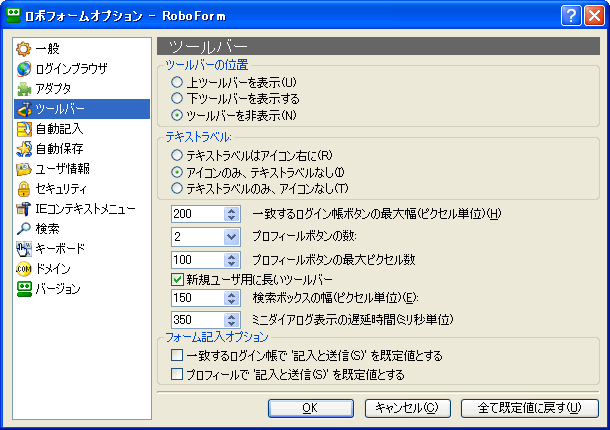The height and width of the screenshot is (430, 610).
Task: Click the キーボード hand icon
Action: point(23,249)
